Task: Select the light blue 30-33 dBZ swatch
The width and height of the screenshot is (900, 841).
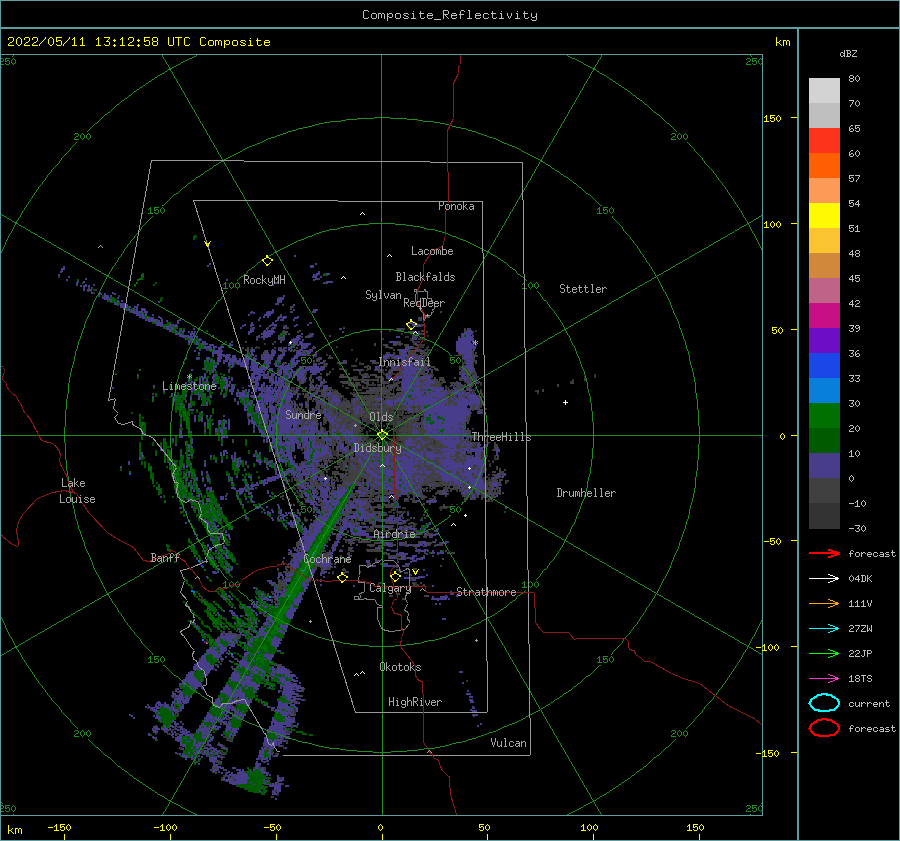Action: click(824, 390)
